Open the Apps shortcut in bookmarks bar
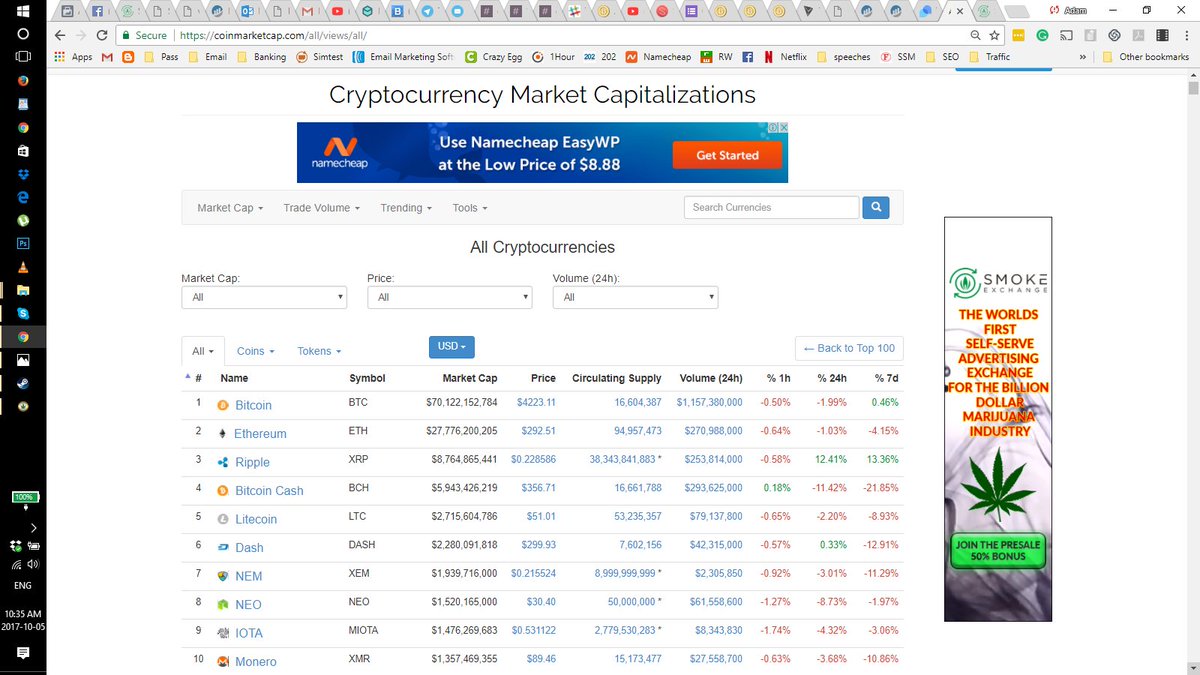The width and height of the screenshot is (1200, 675). (73, 57)
